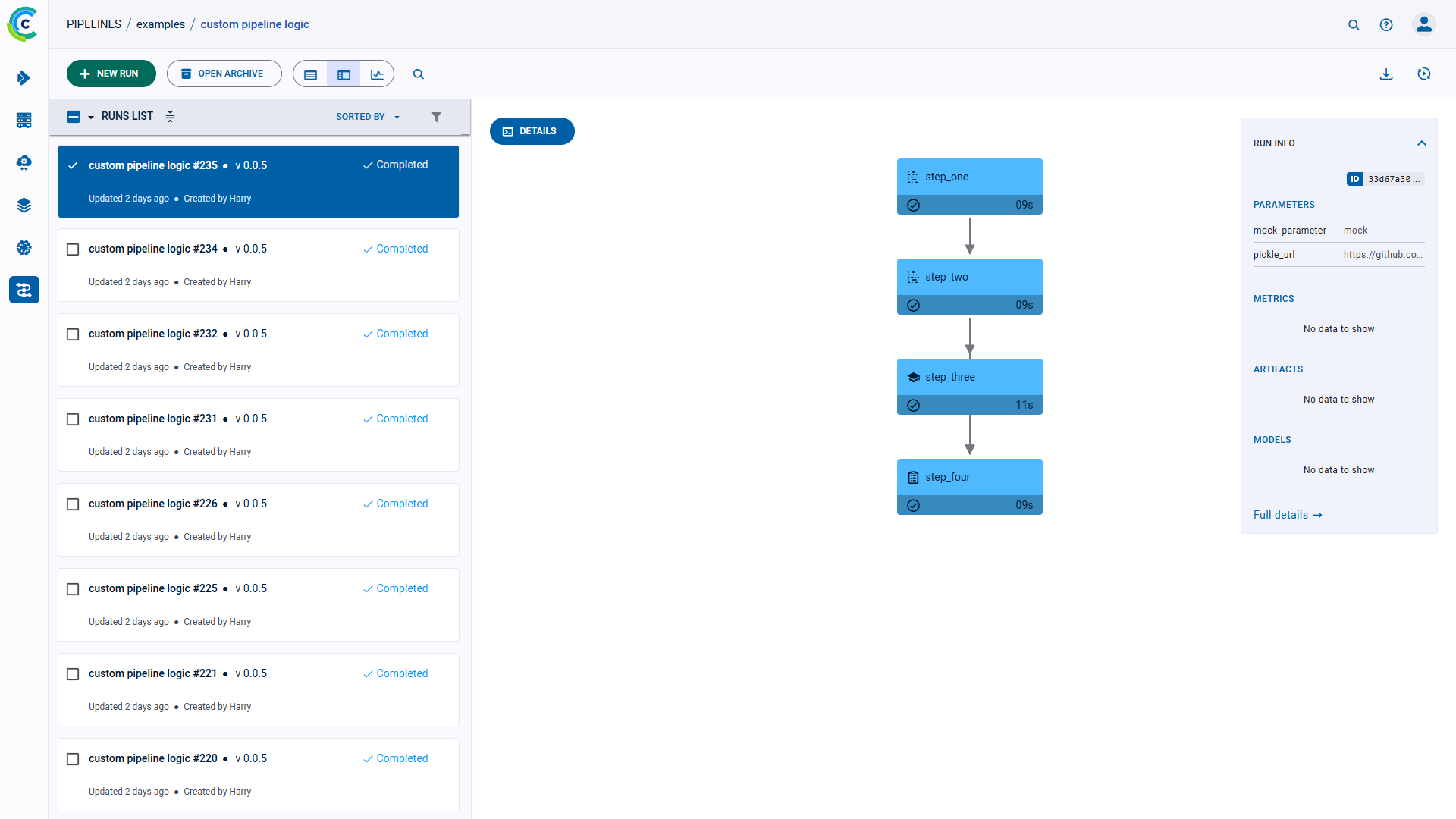Open the Pipelines sidebar icon
1456x819 pixels.
point(24,290)
